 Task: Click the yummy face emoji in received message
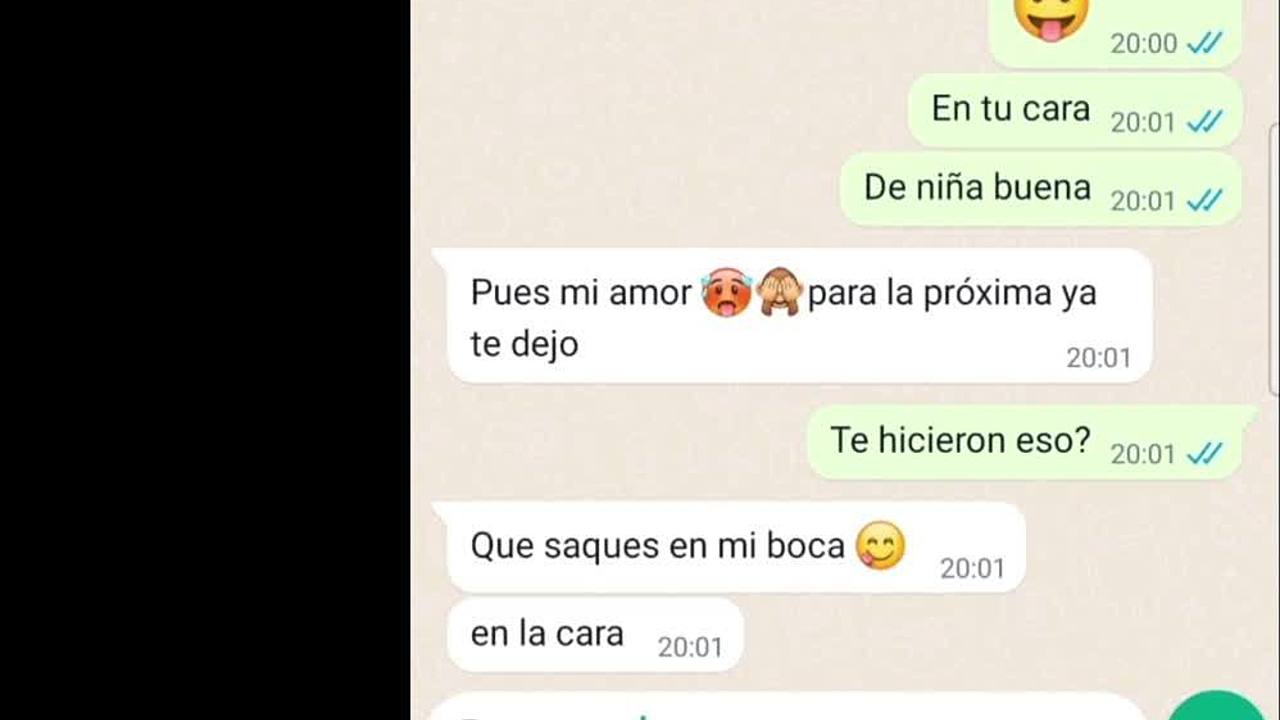880,546
